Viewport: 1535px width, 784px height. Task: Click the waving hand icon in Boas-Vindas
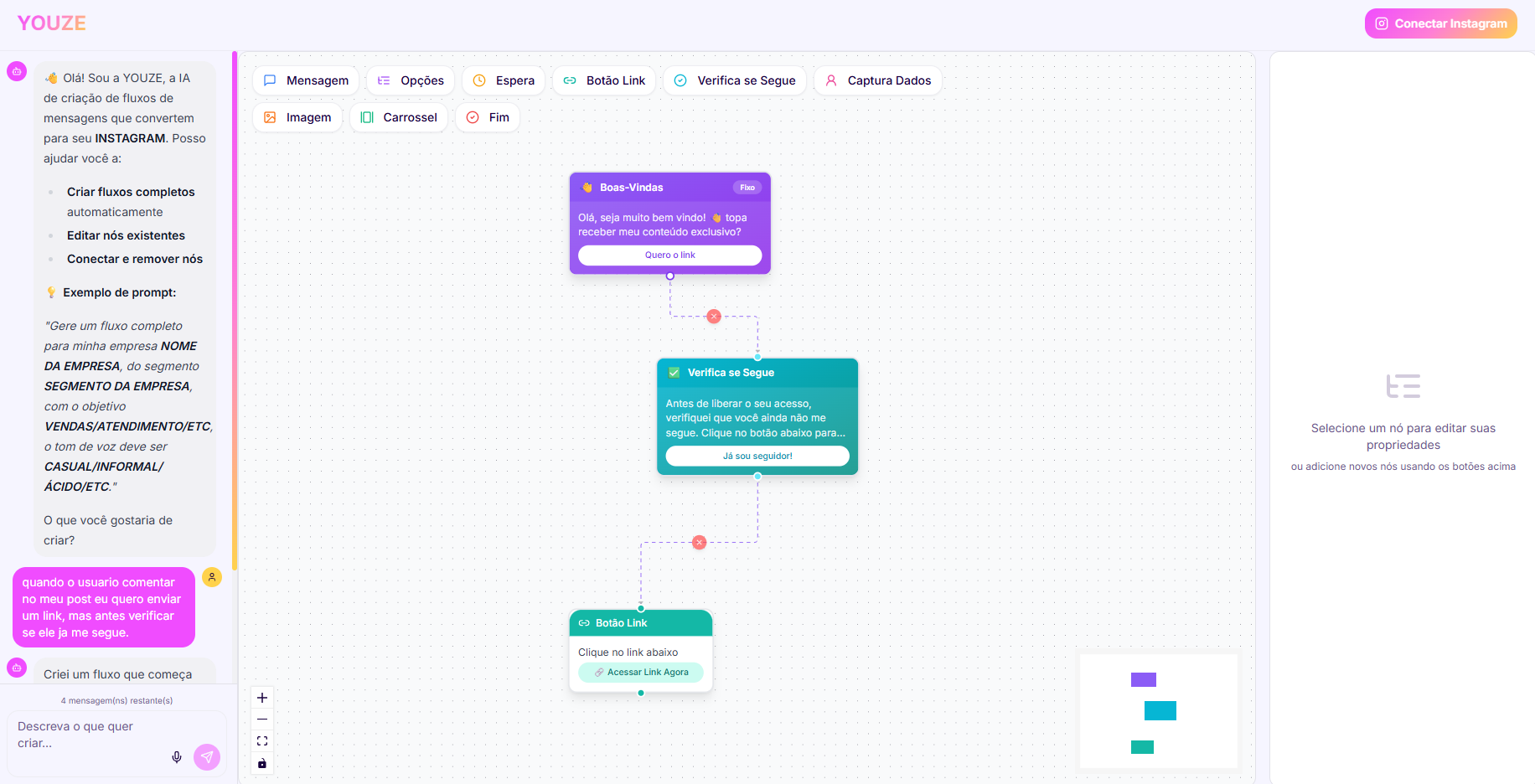click(587, 188)
